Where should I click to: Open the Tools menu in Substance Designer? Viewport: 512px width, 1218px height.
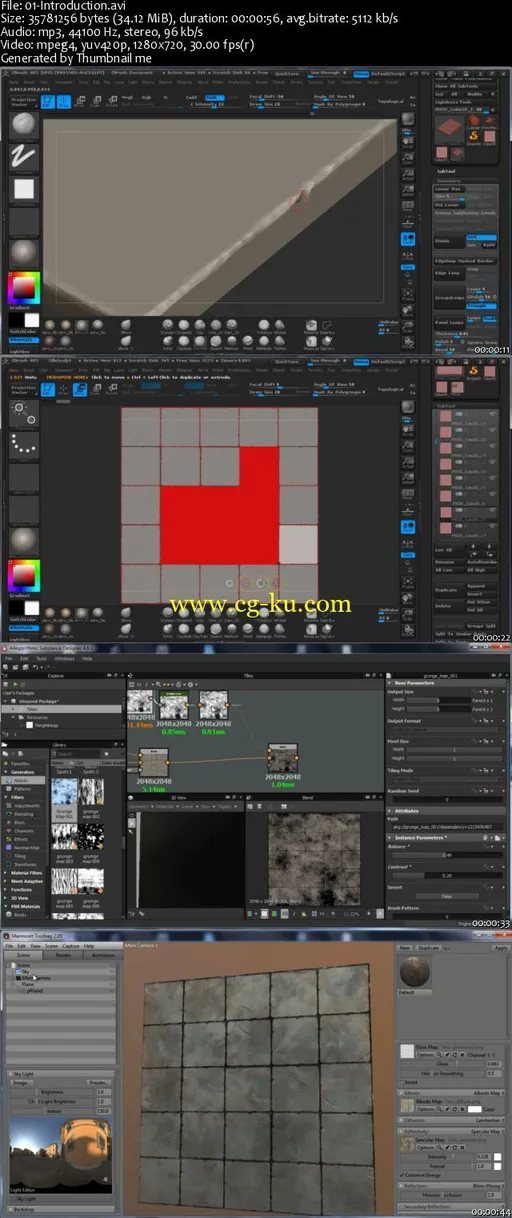point(41,659)
